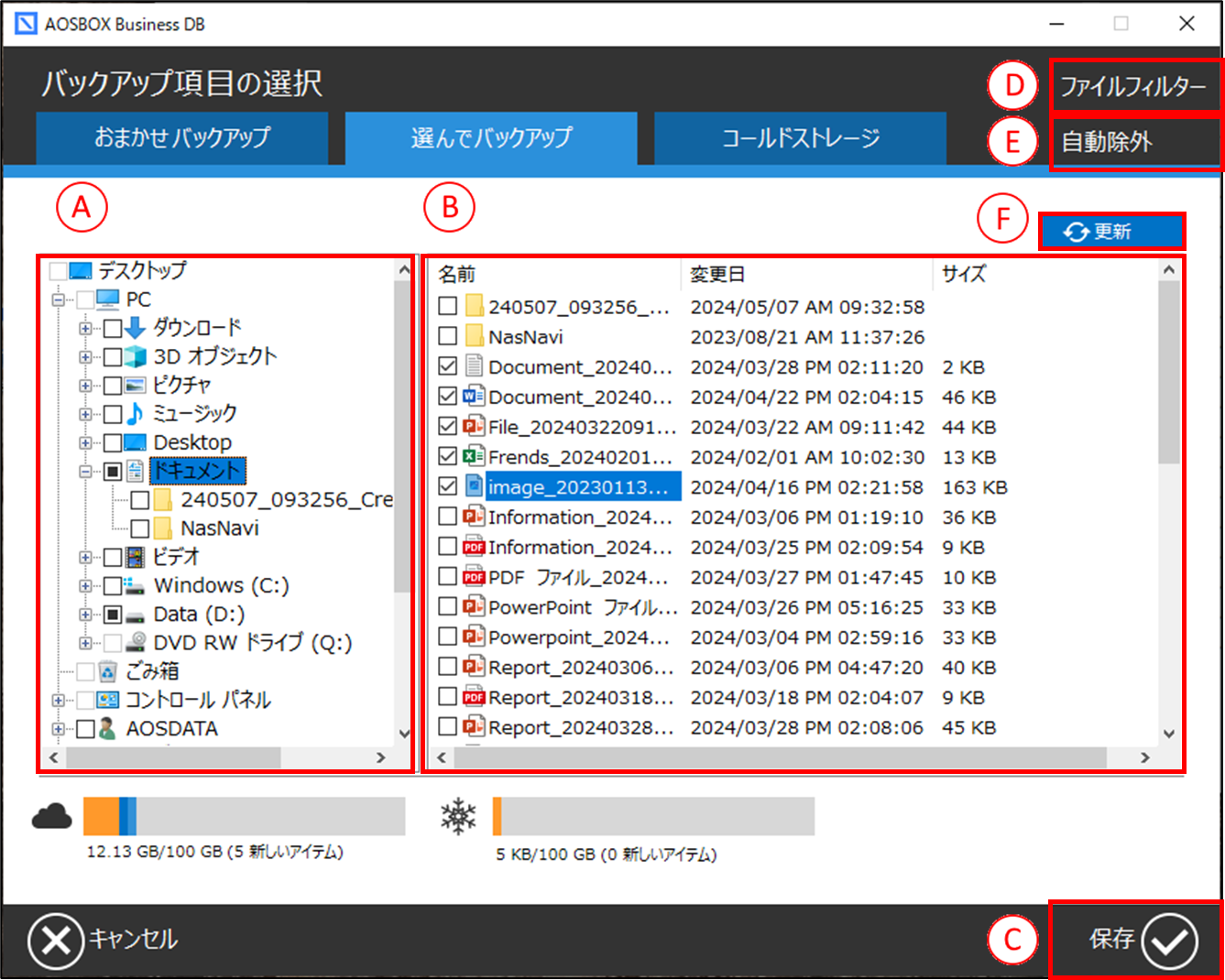Screen dimensions: 1225x980
Task: Click the ピクチャ pictures icon
Action: pyautogui.click(x=136, y=385)
